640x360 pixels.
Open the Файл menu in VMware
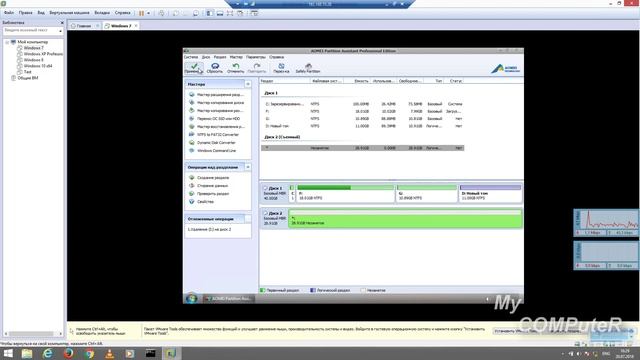(9, 13)
